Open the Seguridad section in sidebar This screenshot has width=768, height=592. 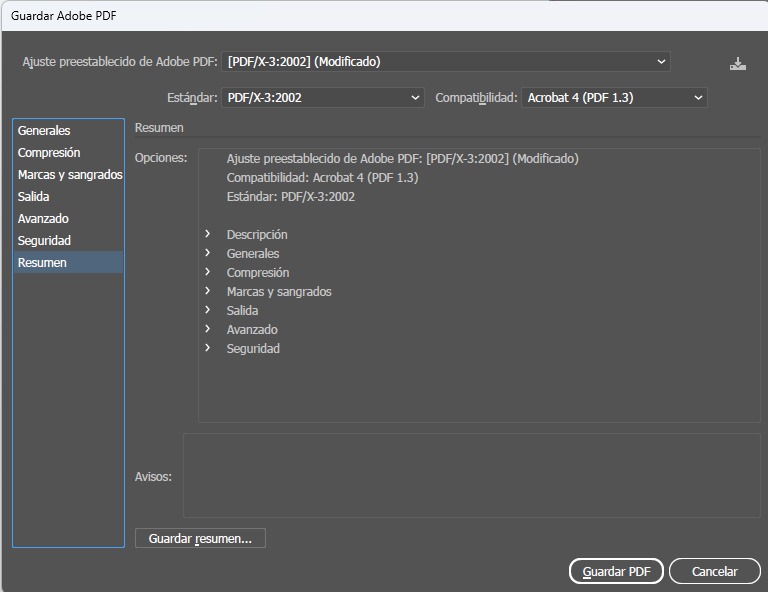coord(44,241)
